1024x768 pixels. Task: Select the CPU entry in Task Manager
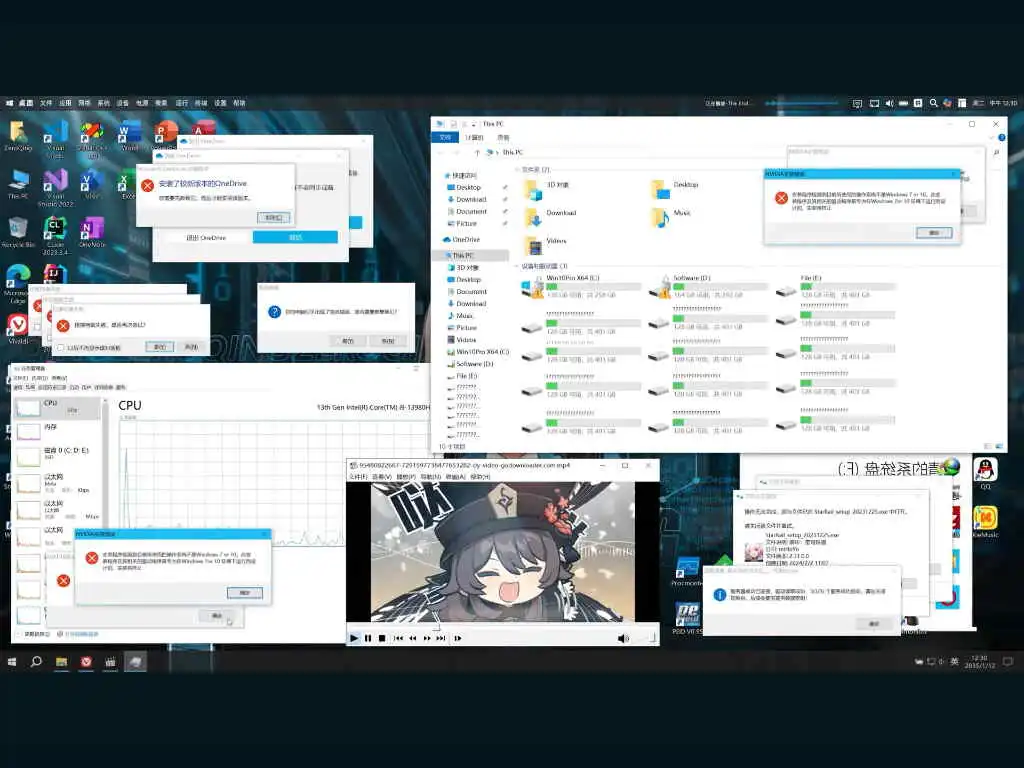[x=57, y=408]
